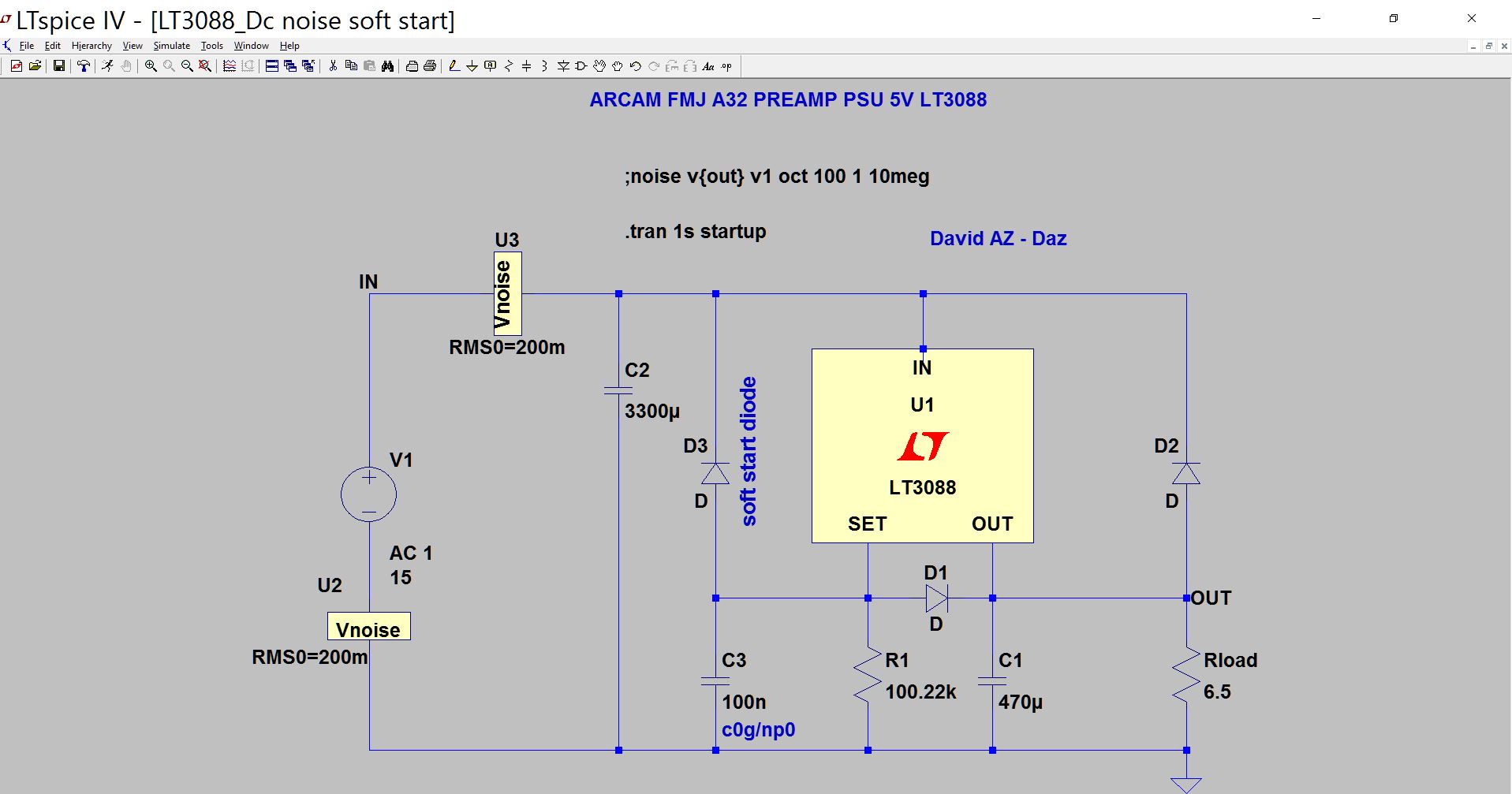Select the move hand tool

coord(599,66)
